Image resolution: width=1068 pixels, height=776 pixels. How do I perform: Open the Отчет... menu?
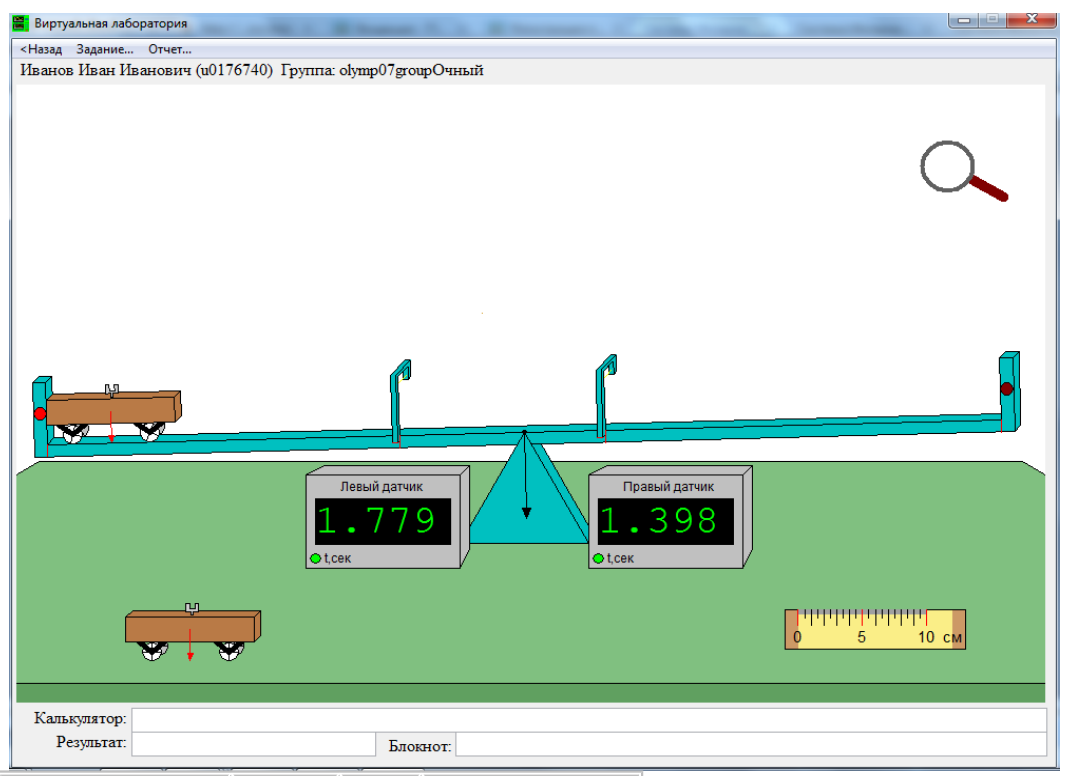coord(170,49)
